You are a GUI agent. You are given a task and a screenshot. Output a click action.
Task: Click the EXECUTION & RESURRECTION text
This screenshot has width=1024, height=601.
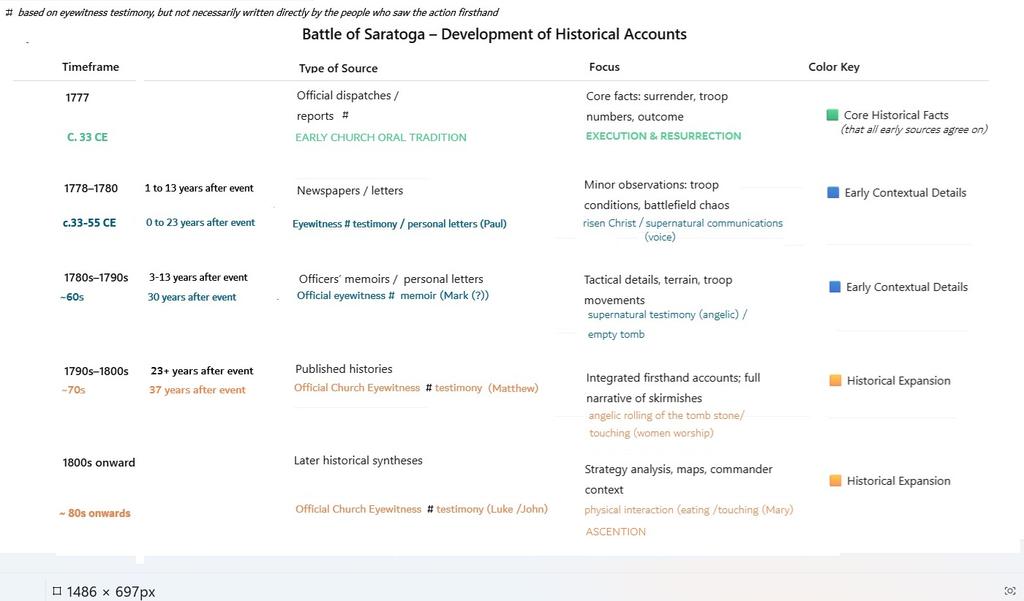[x=664, y=136]
